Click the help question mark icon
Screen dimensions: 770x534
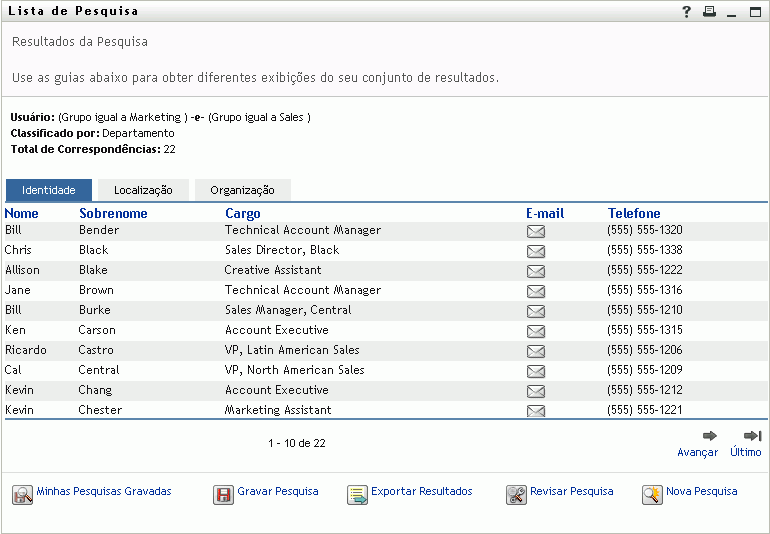[x=687, y=12]
